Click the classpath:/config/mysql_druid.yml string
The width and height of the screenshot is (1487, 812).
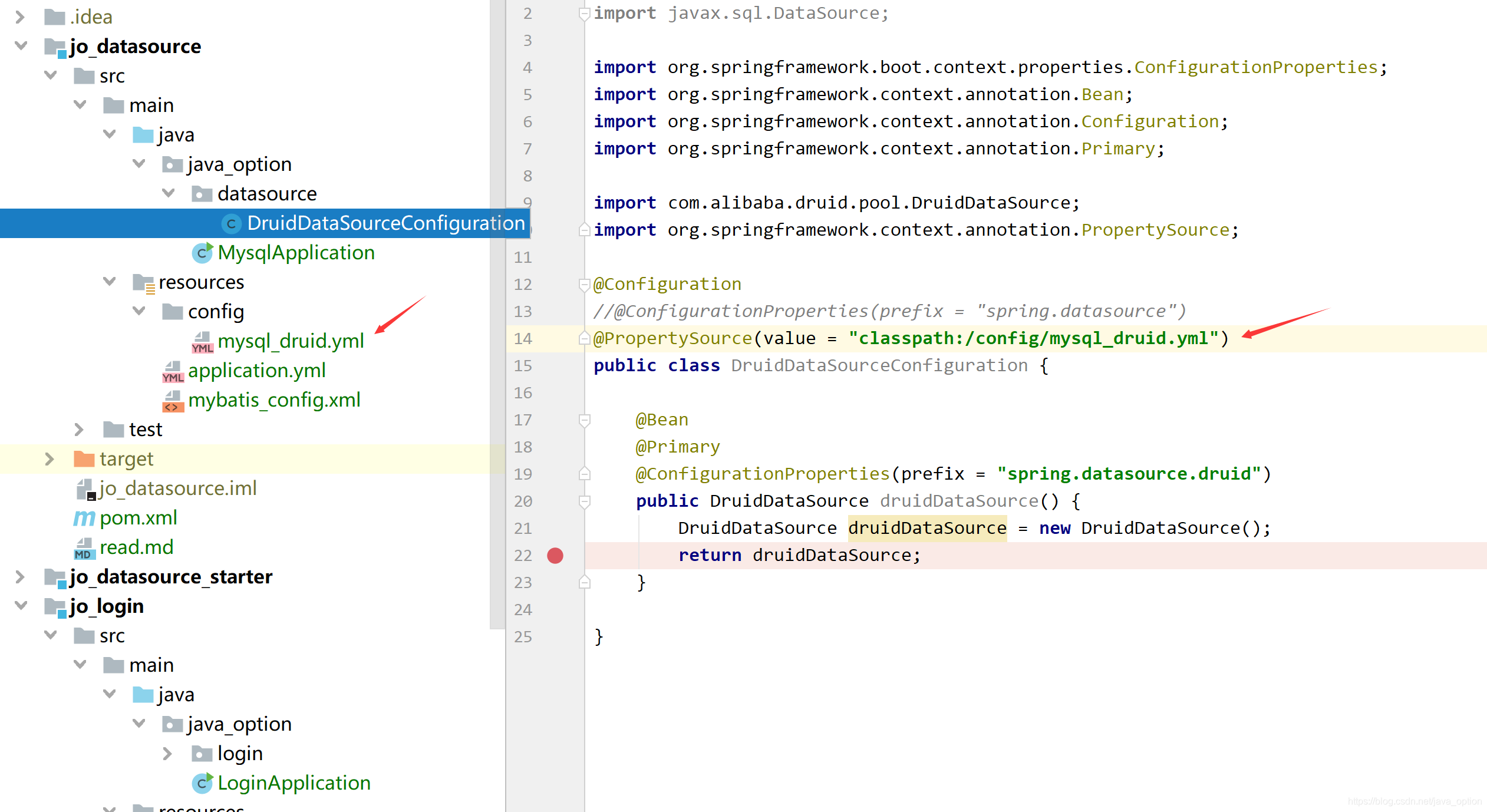(x=1034, y=339)
